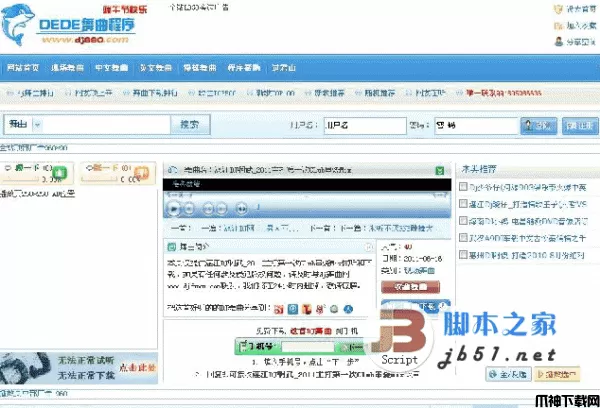The width and height of the screenshot is (600, 408).
Task: Click the login button with person icon
Action: pyautogui.click(x=538, y=126)
